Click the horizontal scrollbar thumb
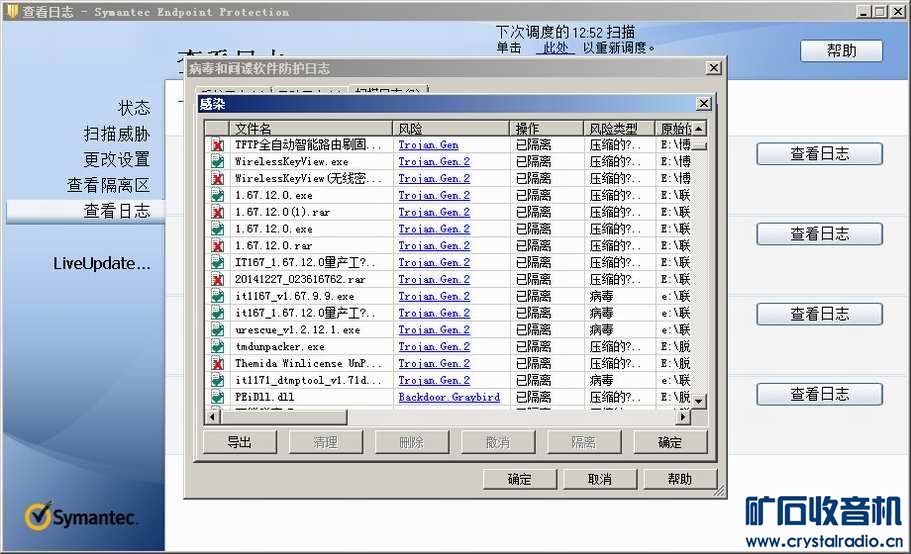 (283, 416)
